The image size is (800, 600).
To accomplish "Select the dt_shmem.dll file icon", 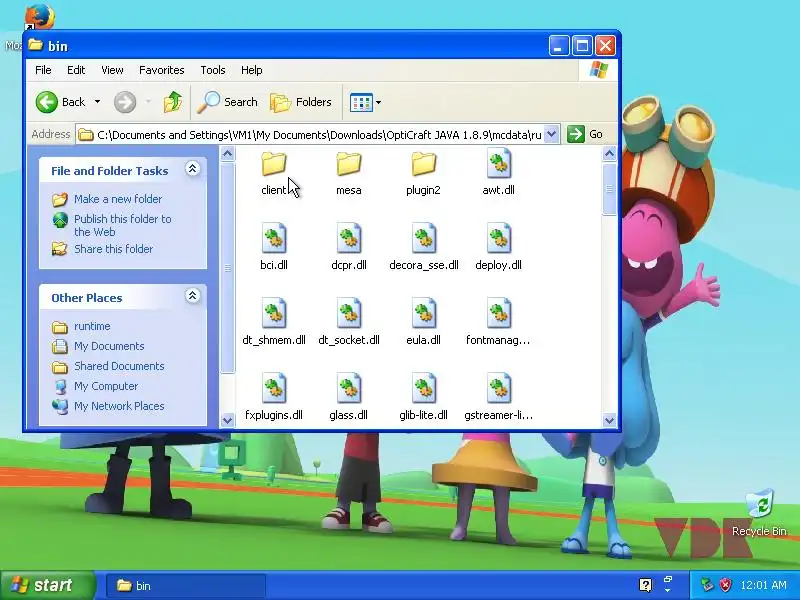I will pyautogui.click(x=274, y=313).
